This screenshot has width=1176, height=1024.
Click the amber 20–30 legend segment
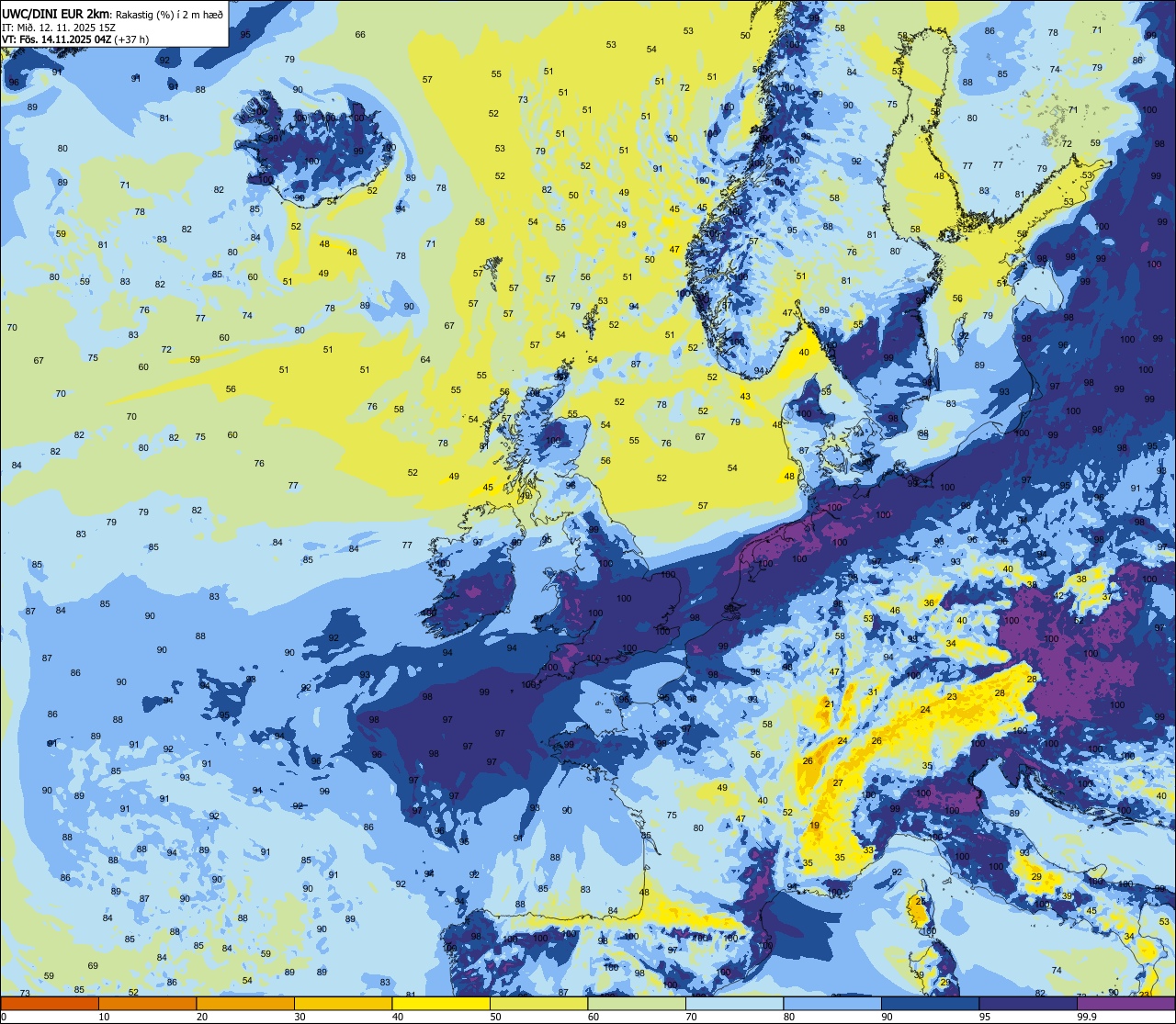click(245, 1004)
